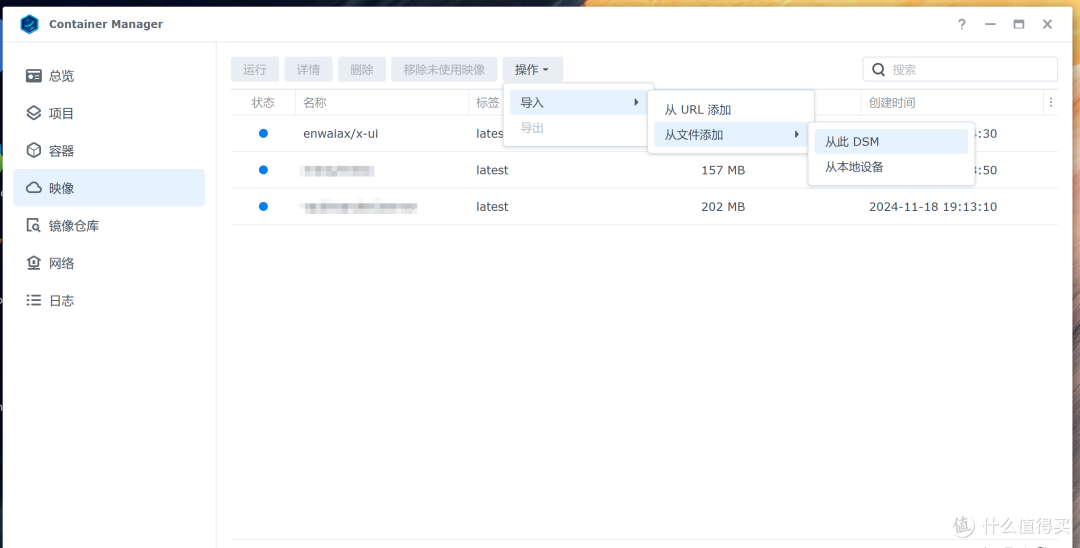Sort by the 状态 column header
The image size is (1080, 548).
click(x=263, y=103)
